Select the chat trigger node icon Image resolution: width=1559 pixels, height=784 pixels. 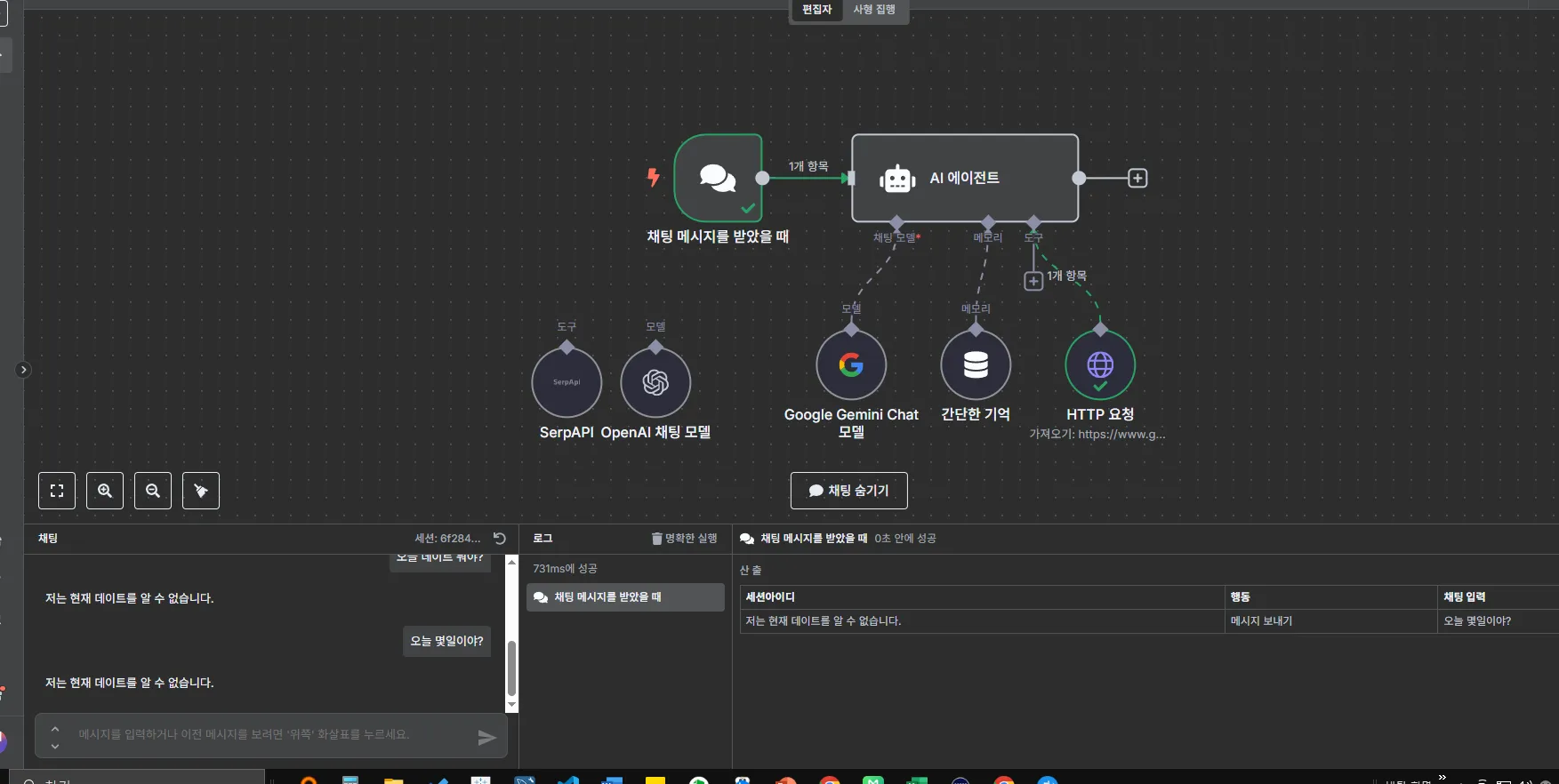718,178
